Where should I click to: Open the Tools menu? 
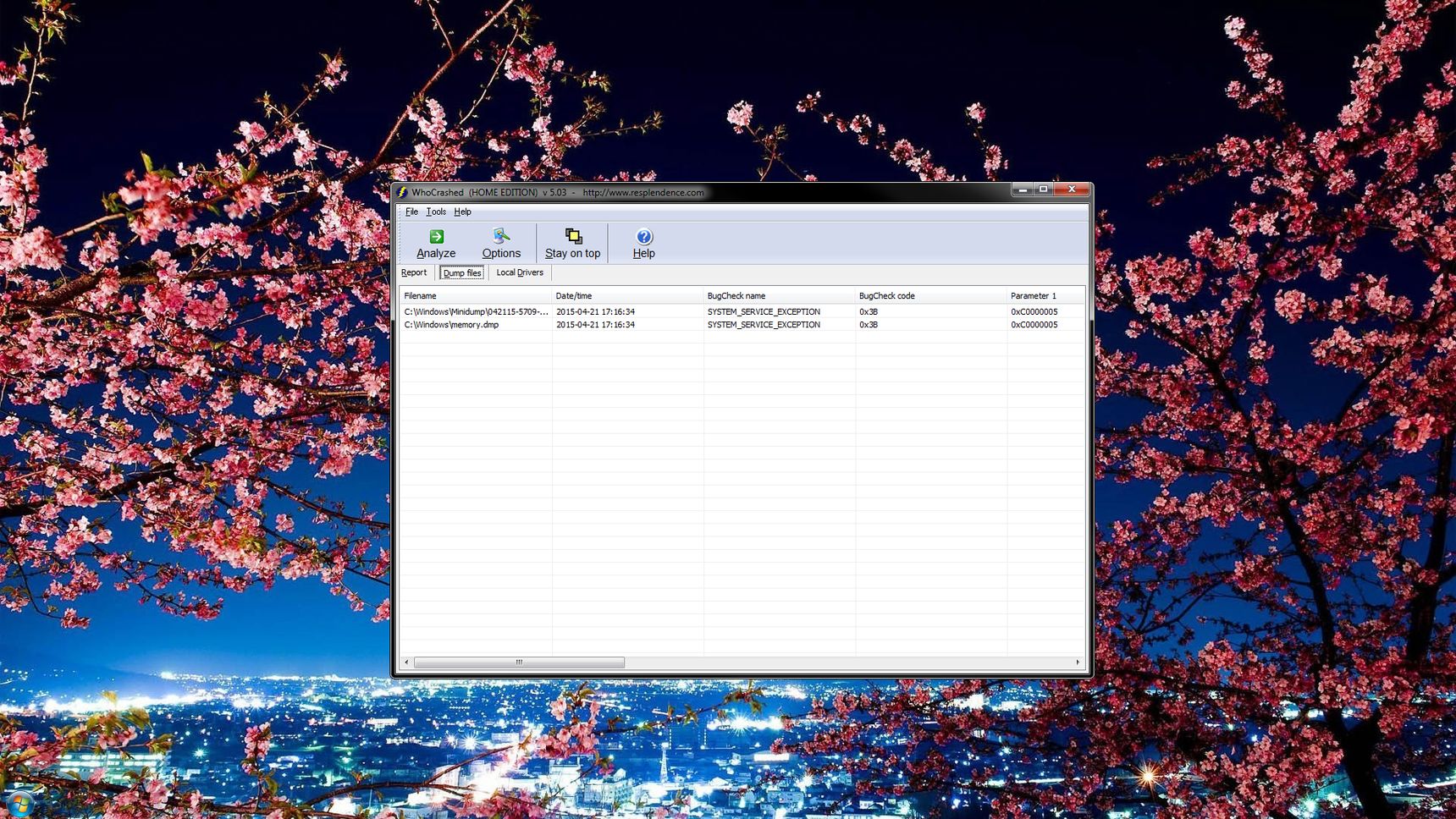(x=436, y=212)
